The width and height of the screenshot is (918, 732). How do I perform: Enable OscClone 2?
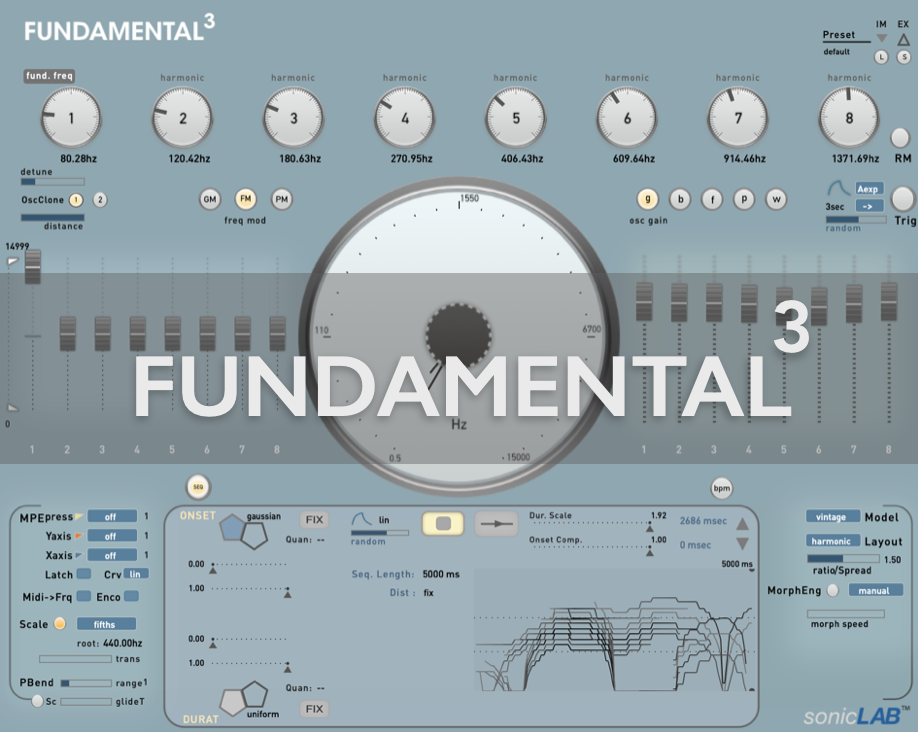pyautogui.click(x=100, y=200)
